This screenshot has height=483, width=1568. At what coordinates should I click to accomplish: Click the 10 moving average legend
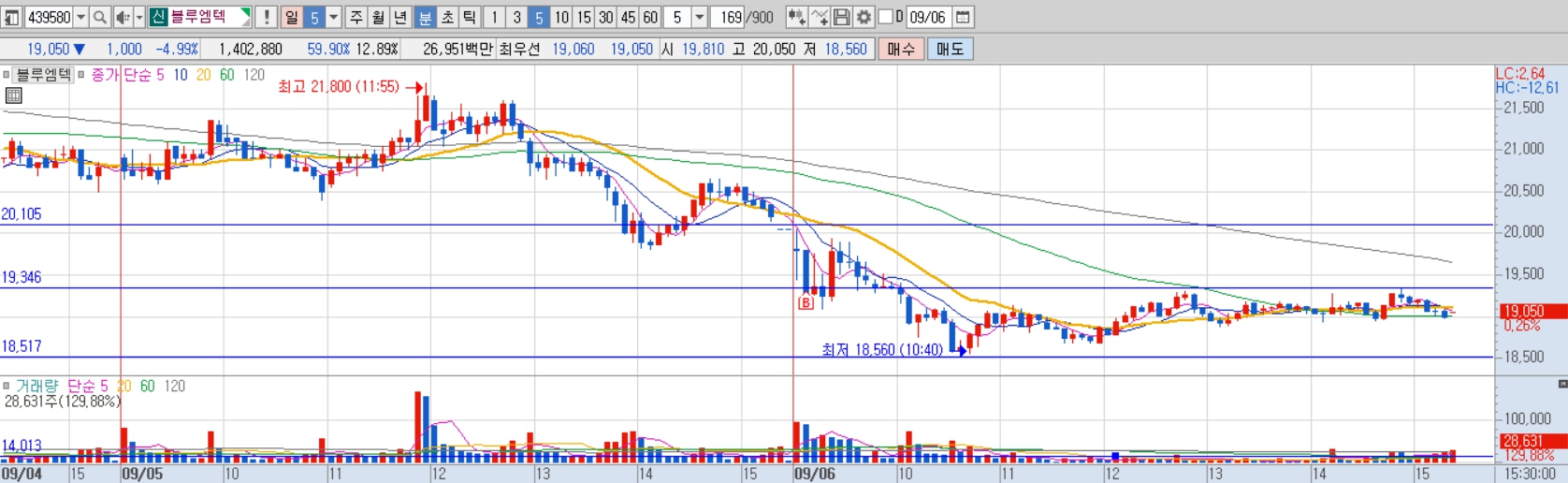pos(180,75)
